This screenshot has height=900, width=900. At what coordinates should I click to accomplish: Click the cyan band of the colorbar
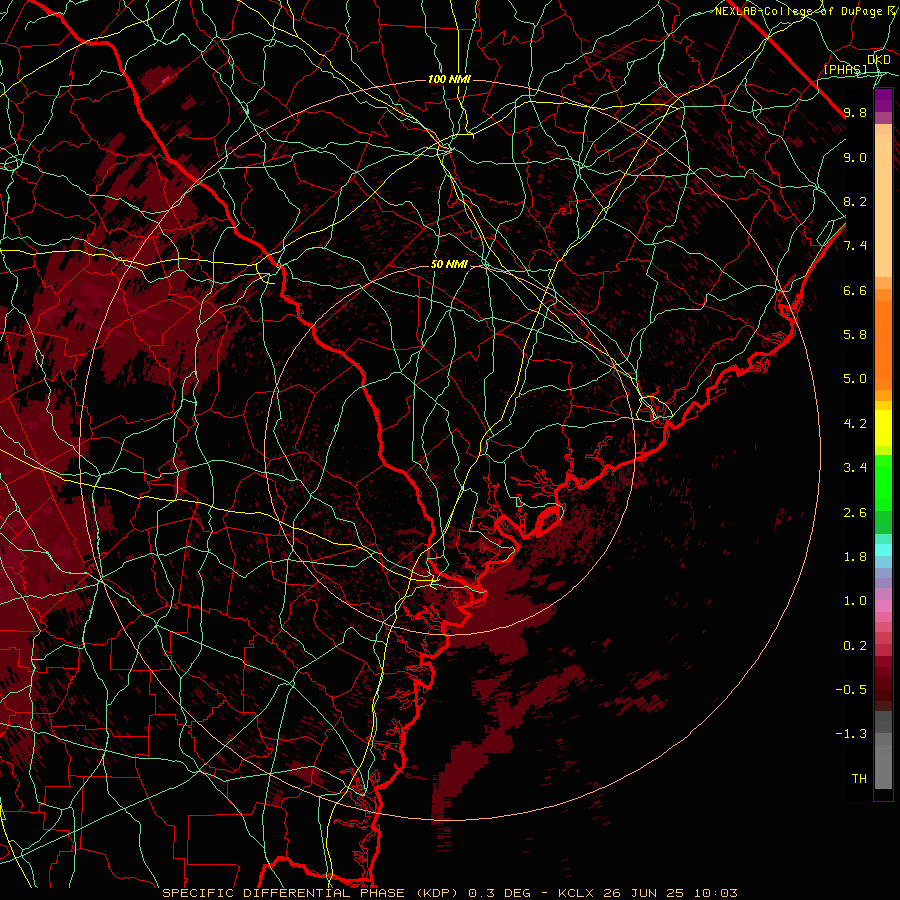click(x=883, y=549)
